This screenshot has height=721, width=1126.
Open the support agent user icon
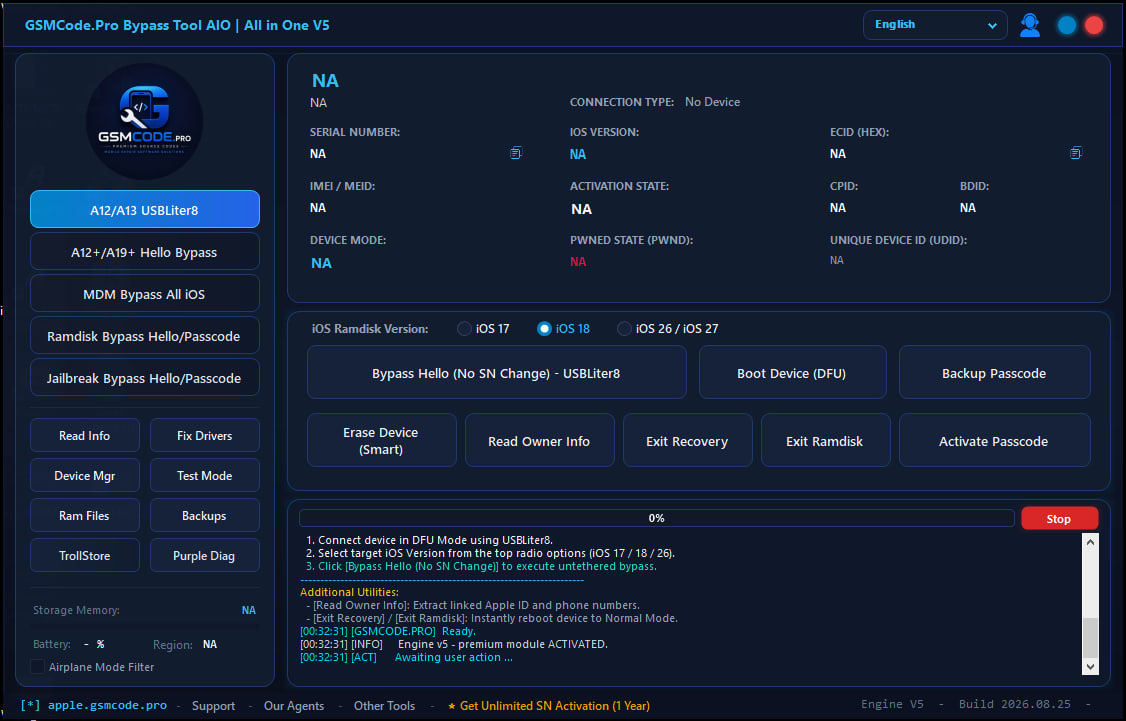click(x=1030, y=25)
